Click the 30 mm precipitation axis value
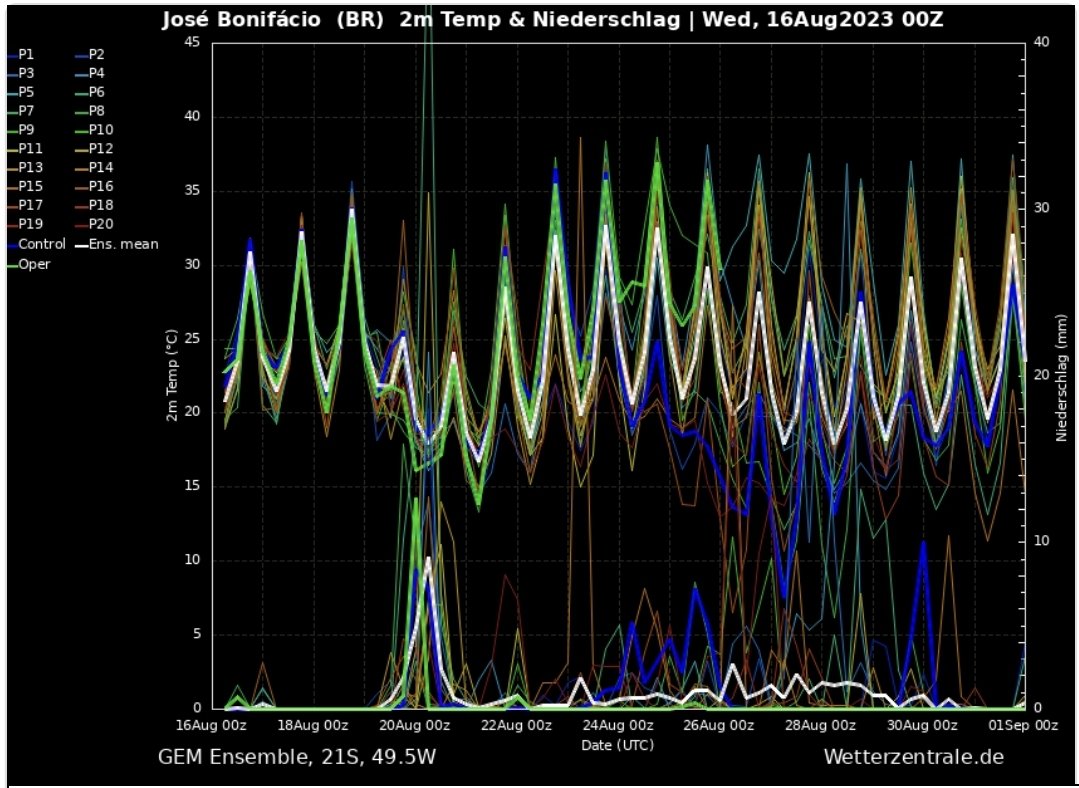Viewport: 1079px width, 788px height. click(1042, 208)
